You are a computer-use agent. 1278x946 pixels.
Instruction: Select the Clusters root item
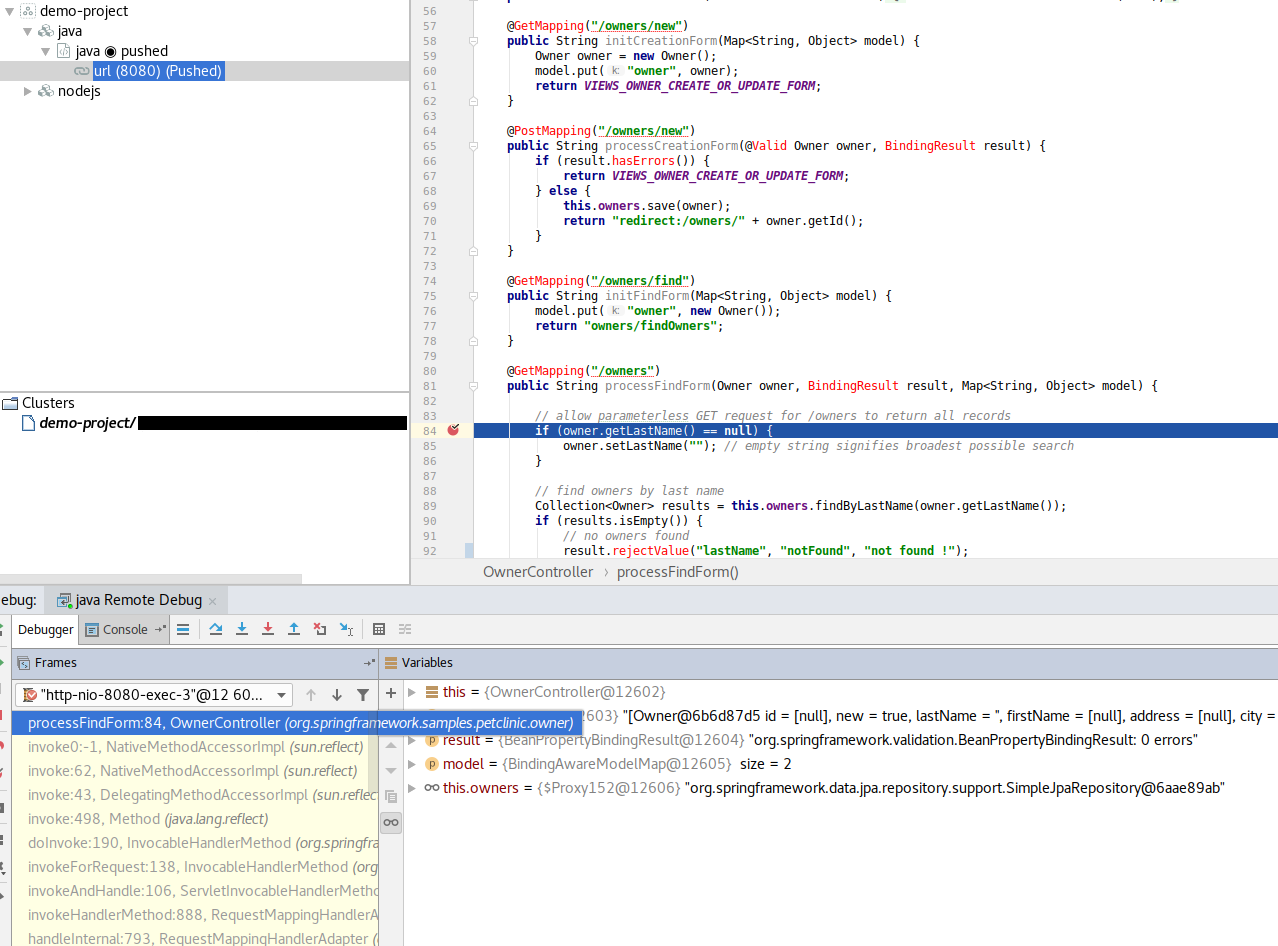tap(48, 403)
